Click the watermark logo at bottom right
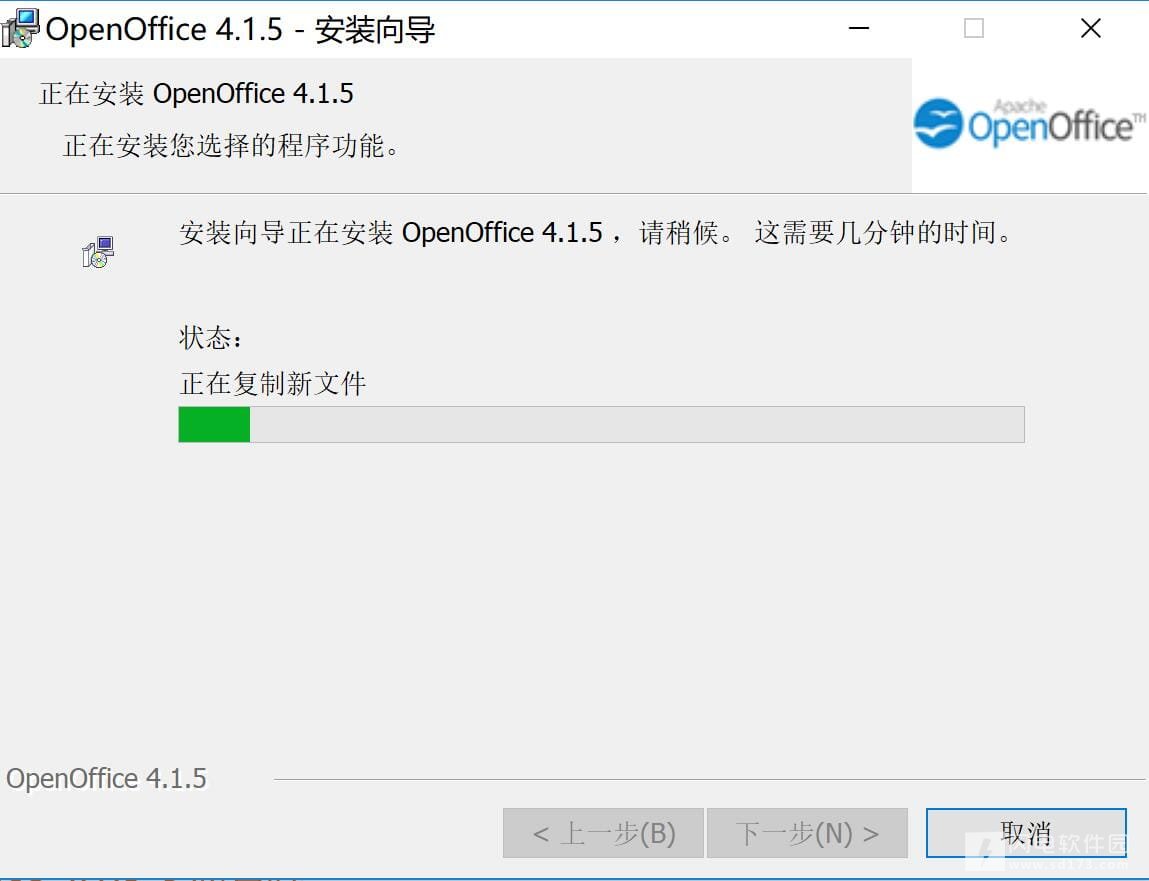Viewport: 1149px width, 881px height. [x=1048, y=850]
